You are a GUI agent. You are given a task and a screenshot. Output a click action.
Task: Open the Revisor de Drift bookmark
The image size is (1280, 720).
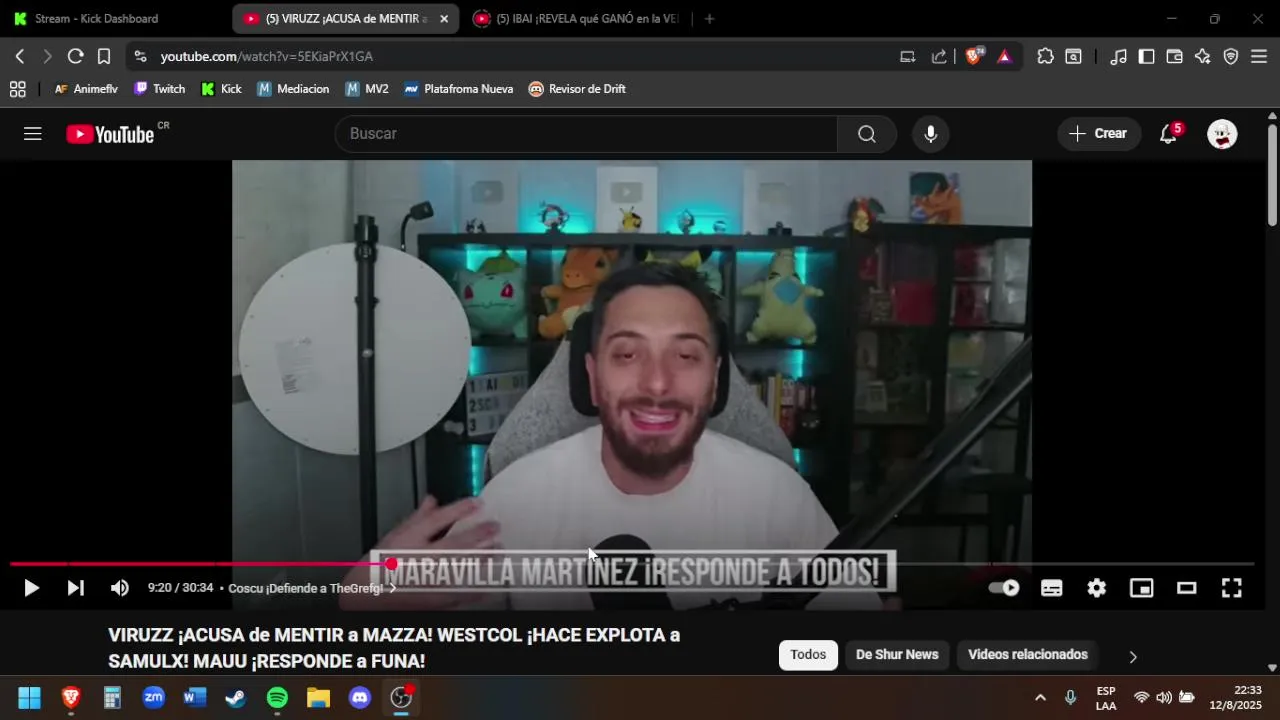[577, 89]
